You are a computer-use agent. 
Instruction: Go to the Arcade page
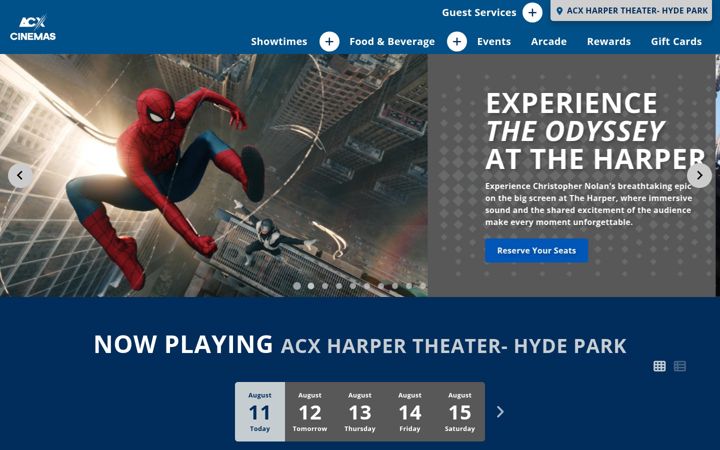click(x=549, y=41)
